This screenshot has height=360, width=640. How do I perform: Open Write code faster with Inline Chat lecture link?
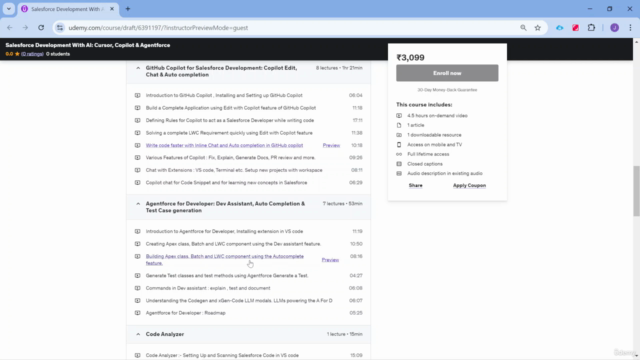224,145
